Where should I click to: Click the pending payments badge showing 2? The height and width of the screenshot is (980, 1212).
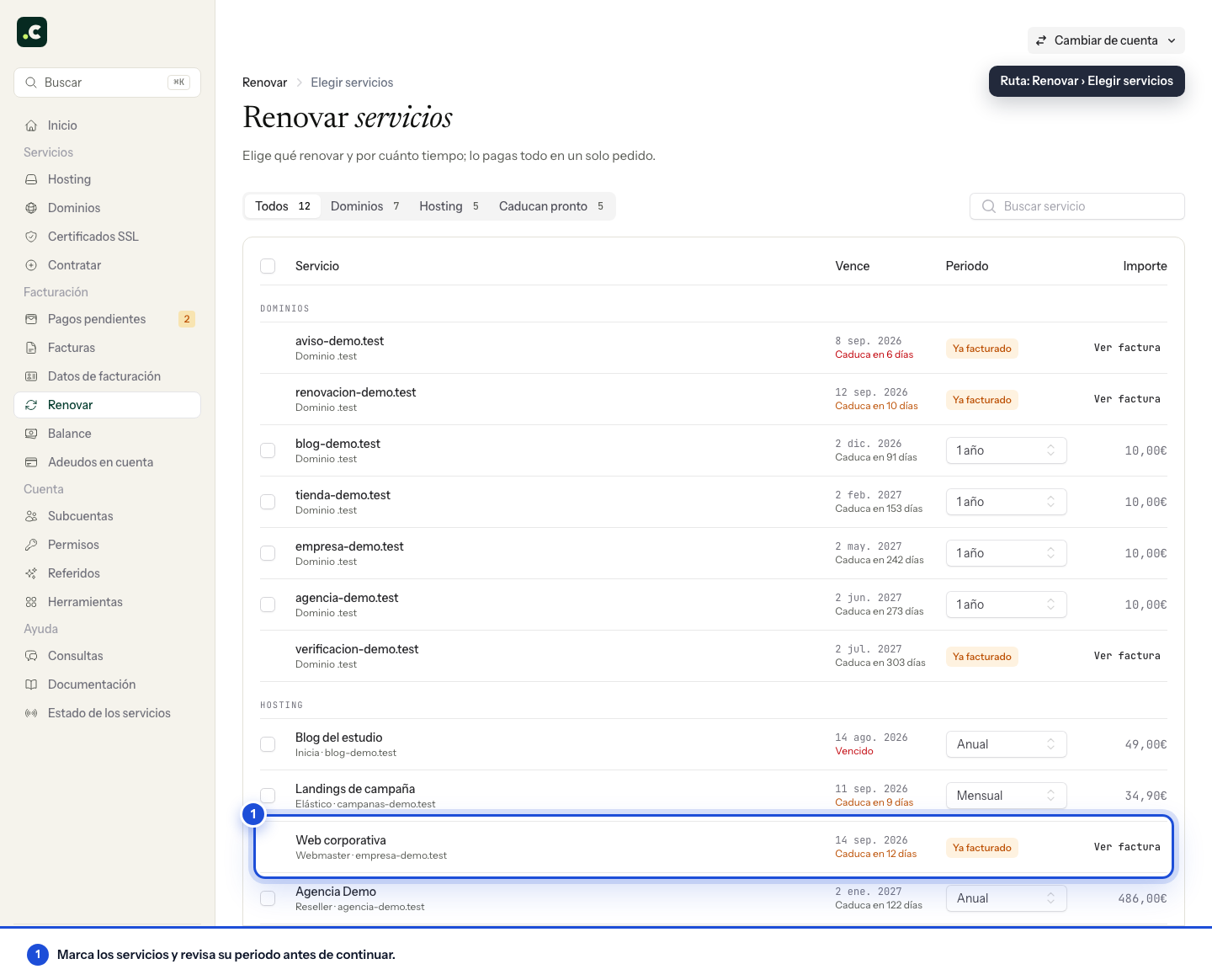(187, 319)
